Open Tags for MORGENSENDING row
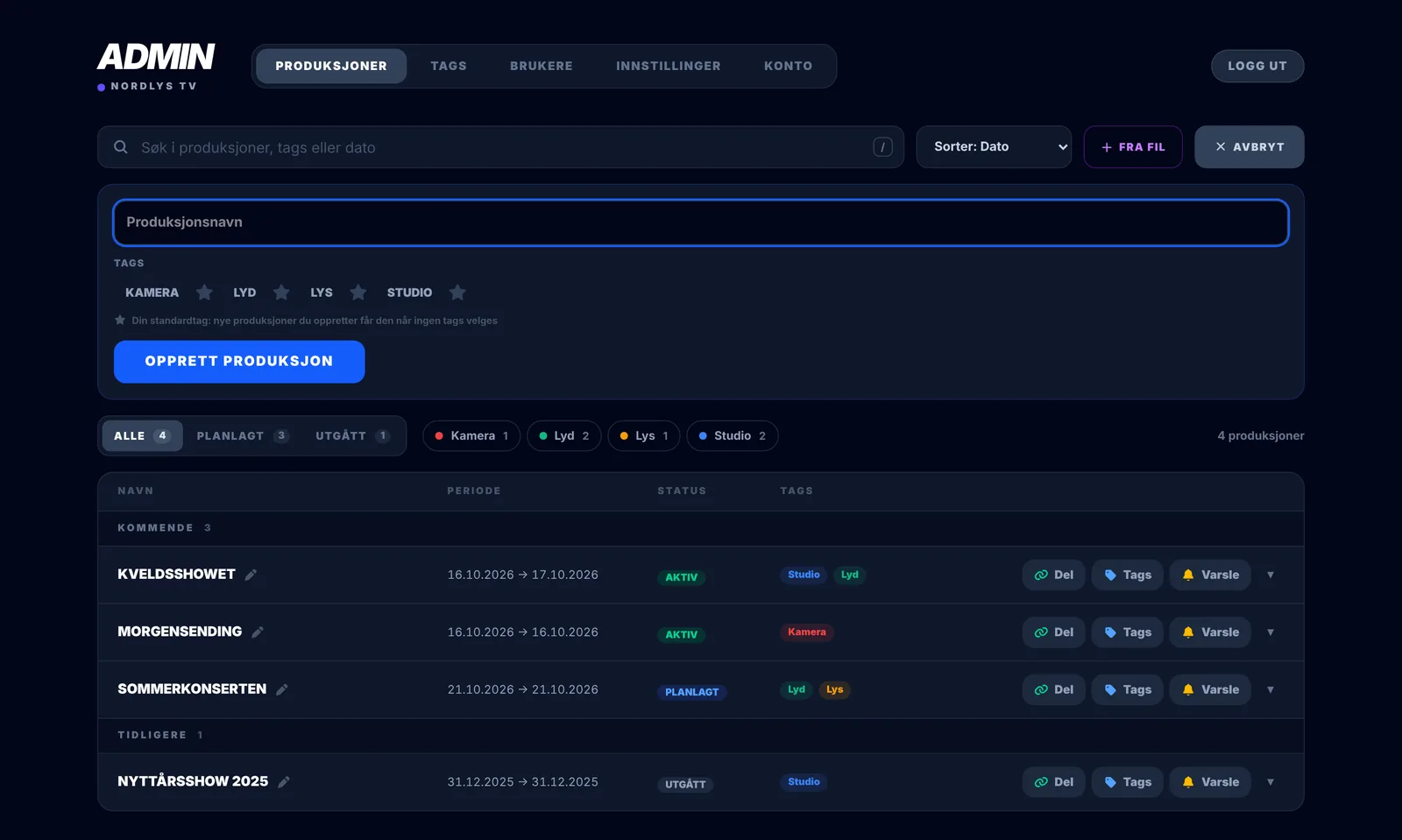1402x840 pixels. [x=1128, y=632]
